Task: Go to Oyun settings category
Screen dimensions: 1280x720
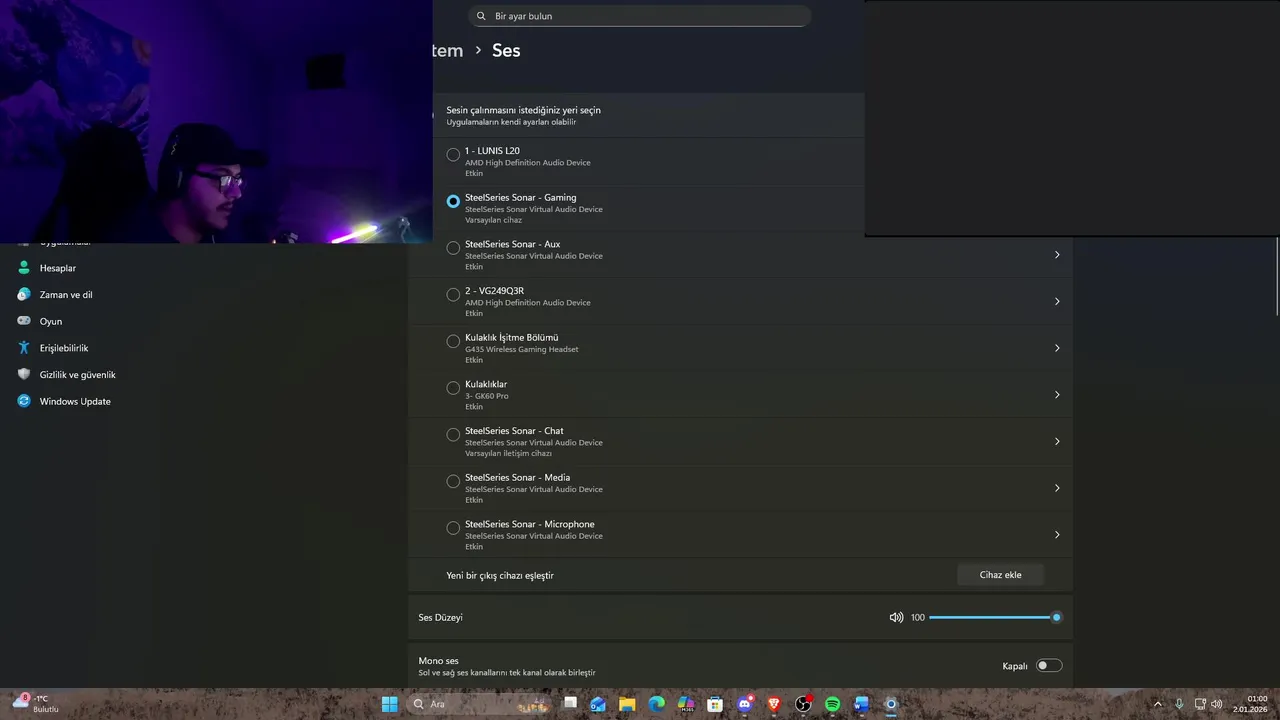Action: (51, 321)
